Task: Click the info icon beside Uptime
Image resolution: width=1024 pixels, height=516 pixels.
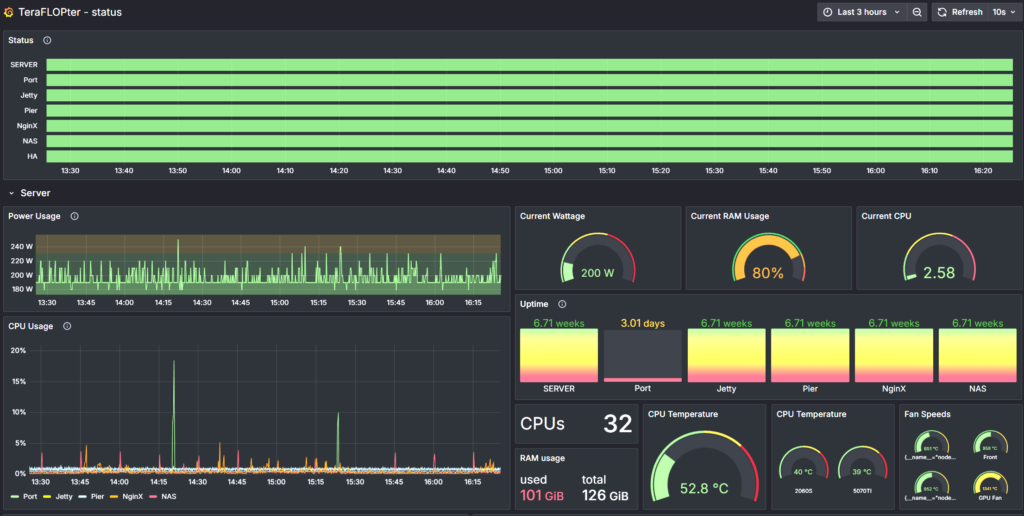Action: 562,304
